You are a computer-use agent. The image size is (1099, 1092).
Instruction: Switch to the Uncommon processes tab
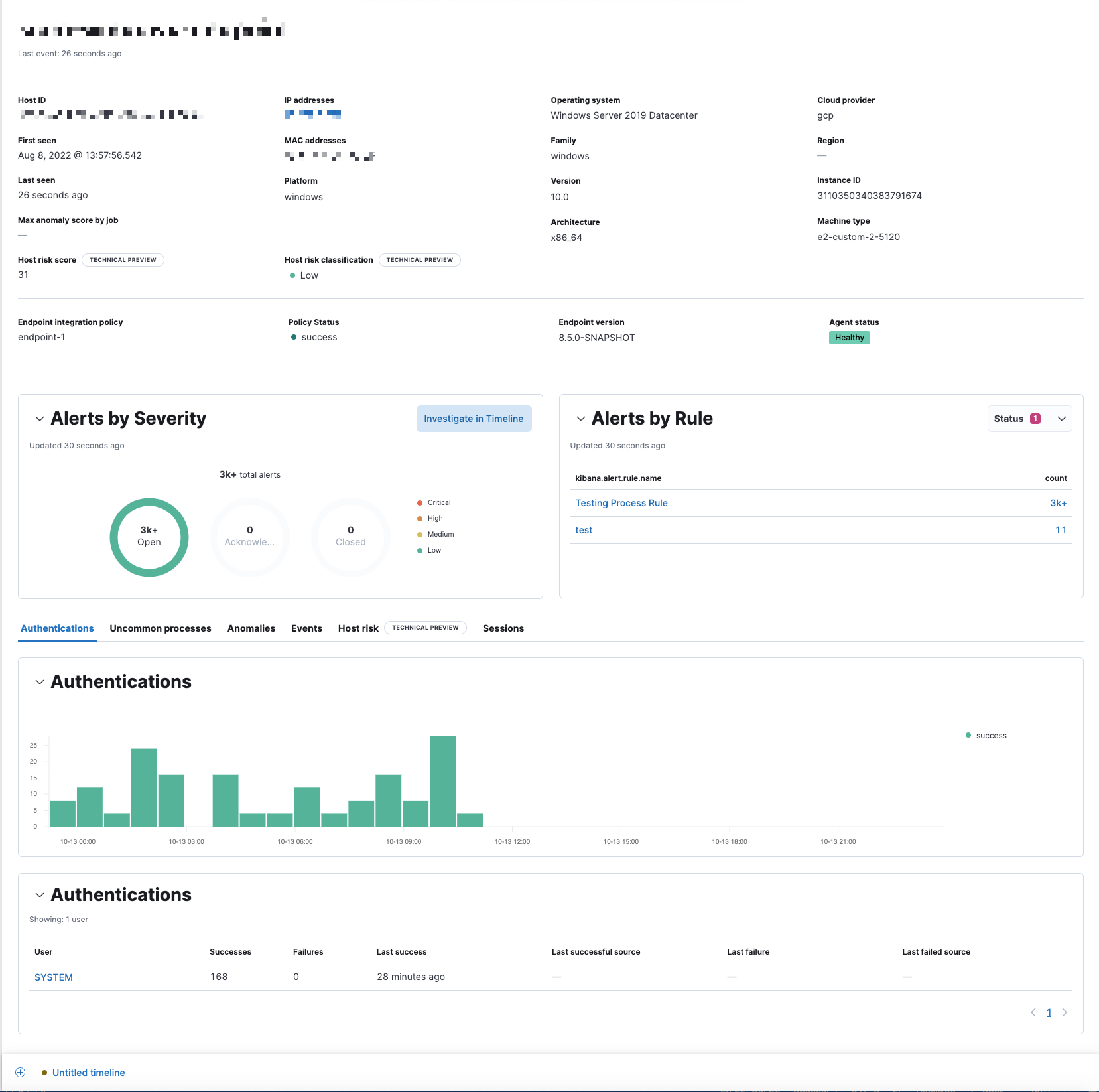[160, 628]
